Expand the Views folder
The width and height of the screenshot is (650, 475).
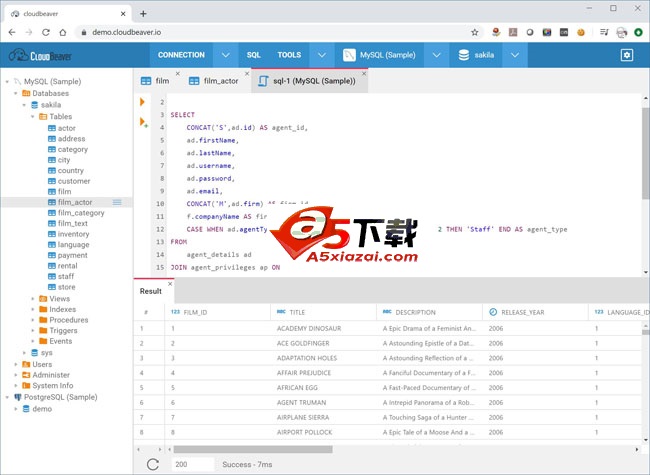pos(33,298)
